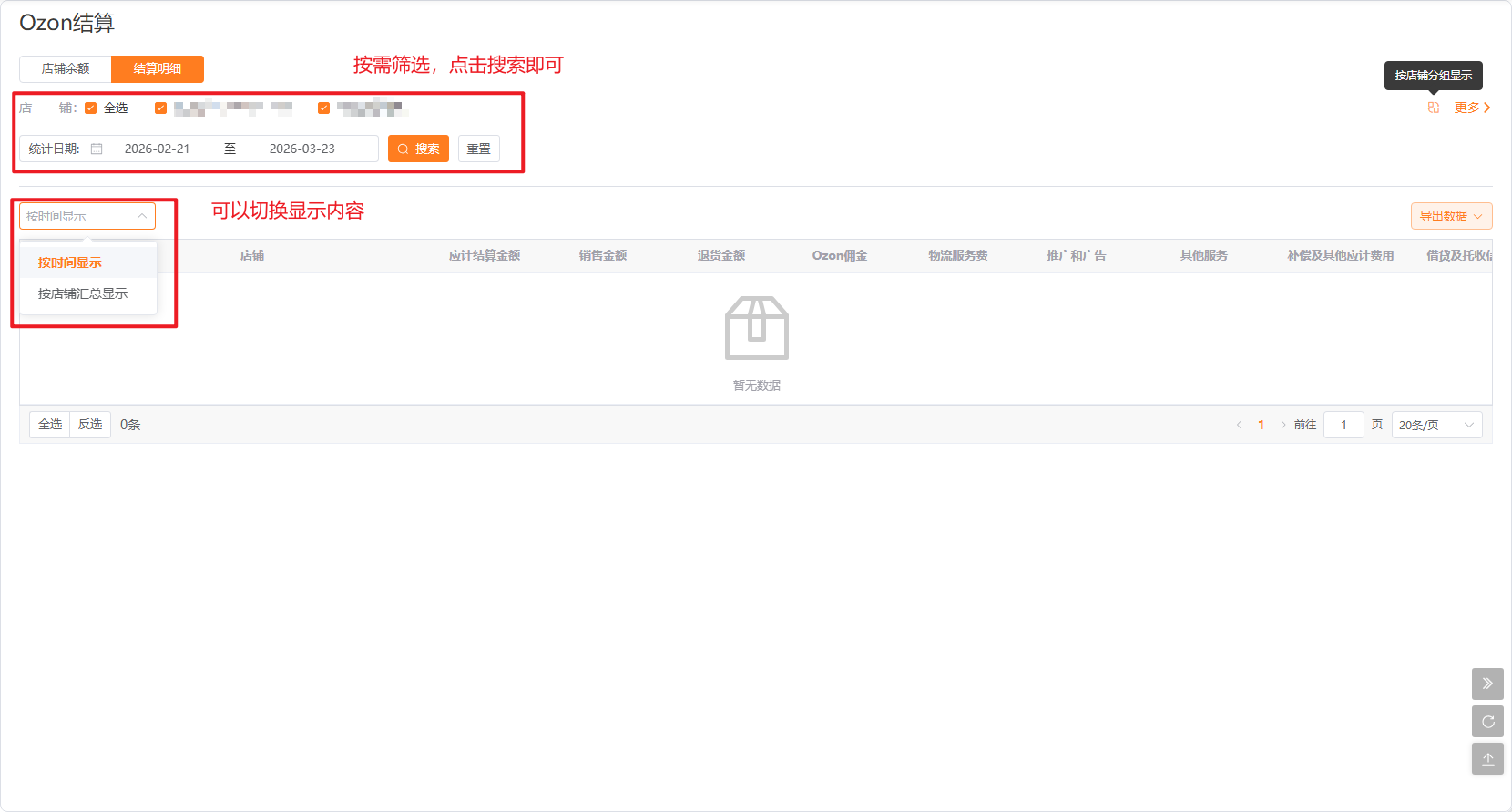Focus the 前往 page number input
This screenshot has width=1512, height=812.
1343,425
